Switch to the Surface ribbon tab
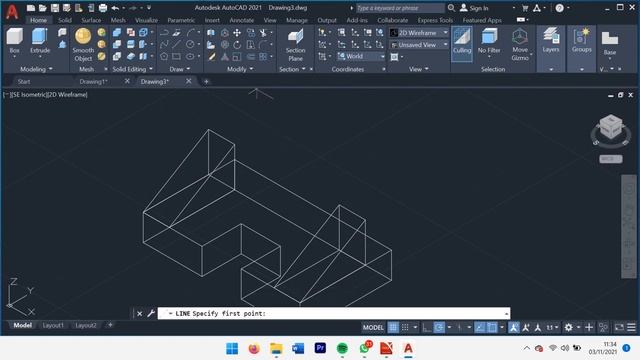The height and width of the screenshot is (360, 640). 91,20
